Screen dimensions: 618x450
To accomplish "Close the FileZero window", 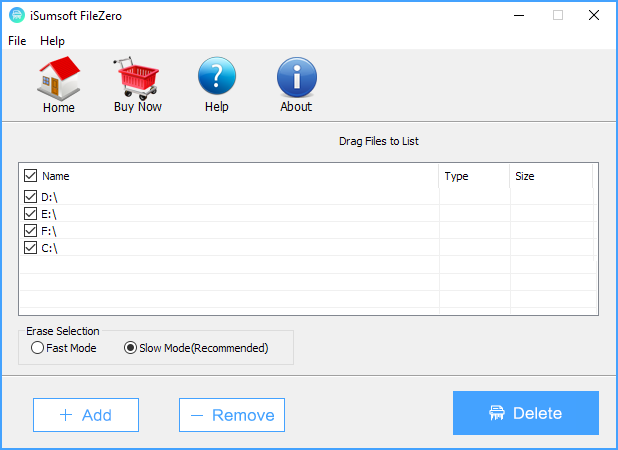I will (594, 15).
